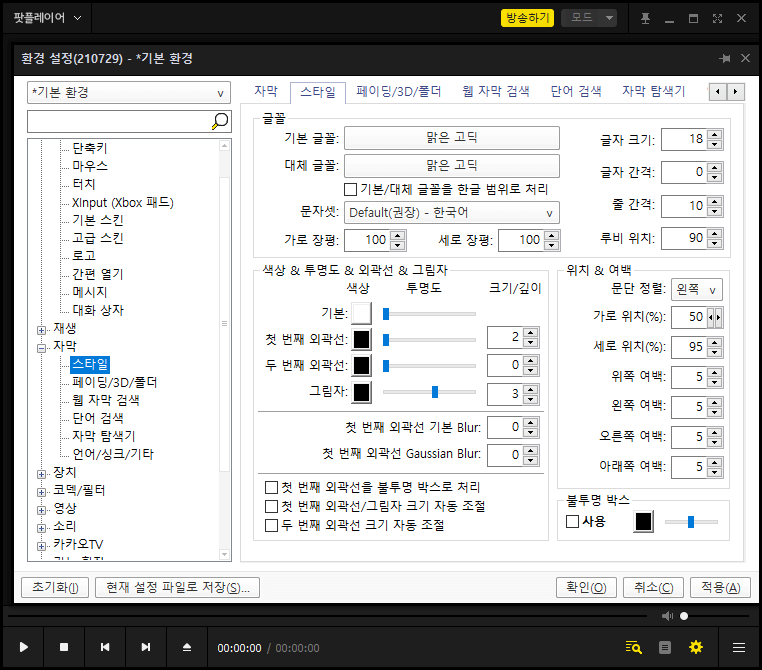762x670 pixels.
Task: Open the 모드 dropdown in title bar
Action: [x=589, y=18]
